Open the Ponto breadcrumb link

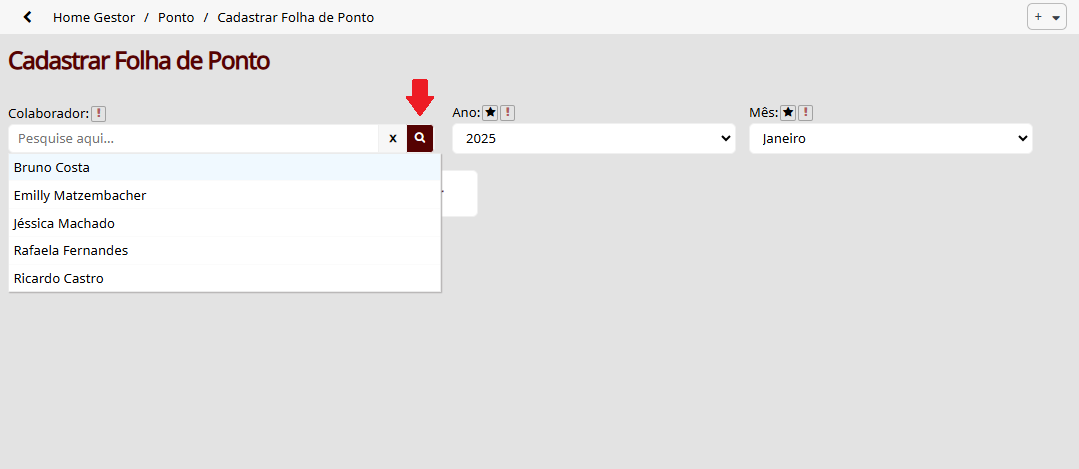pos(176,17)
